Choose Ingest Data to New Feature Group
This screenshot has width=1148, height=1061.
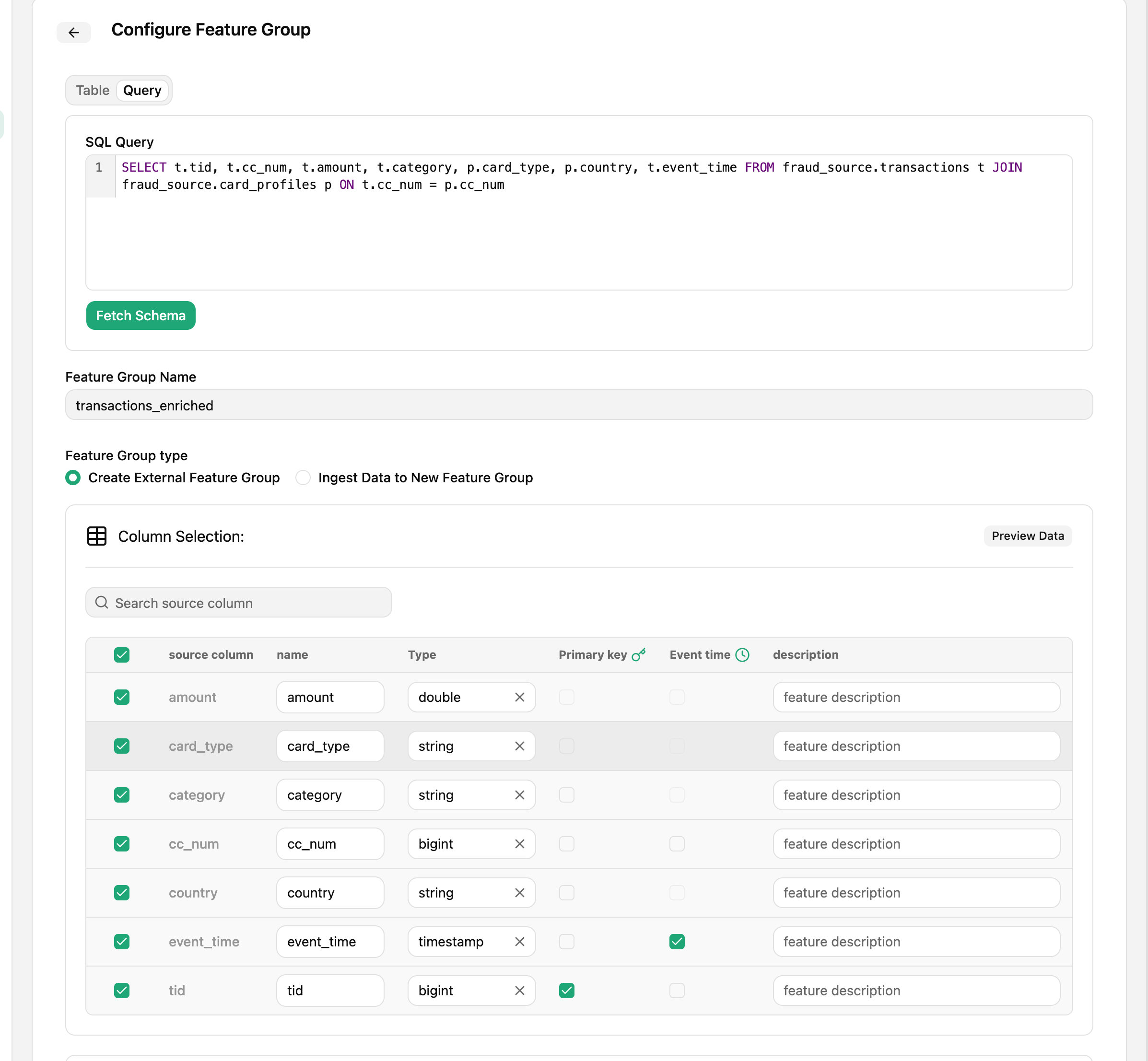click(x=303, y=478)
